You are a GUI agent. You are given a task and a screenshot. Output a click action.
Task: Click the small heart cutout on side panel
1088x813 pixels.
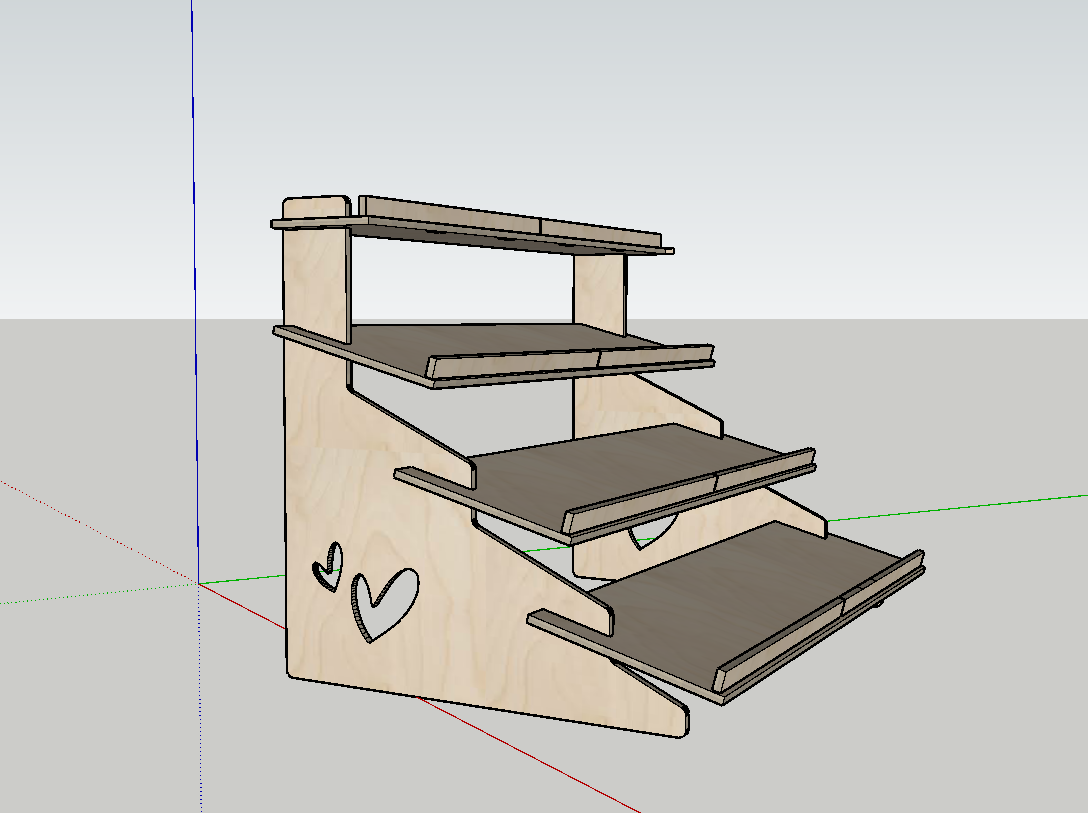(x=330, y=566)
